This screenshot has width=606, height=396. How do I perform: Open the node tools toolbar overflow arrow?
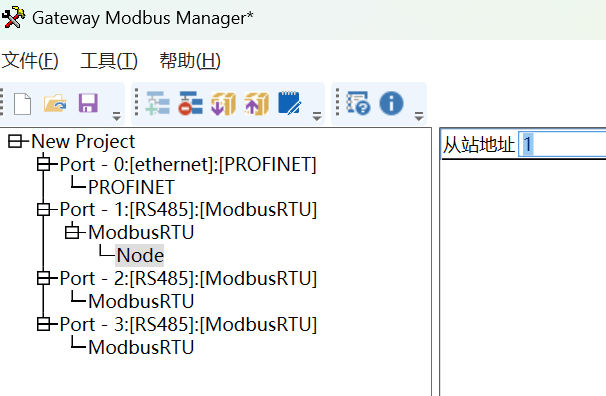coord(317,116)
